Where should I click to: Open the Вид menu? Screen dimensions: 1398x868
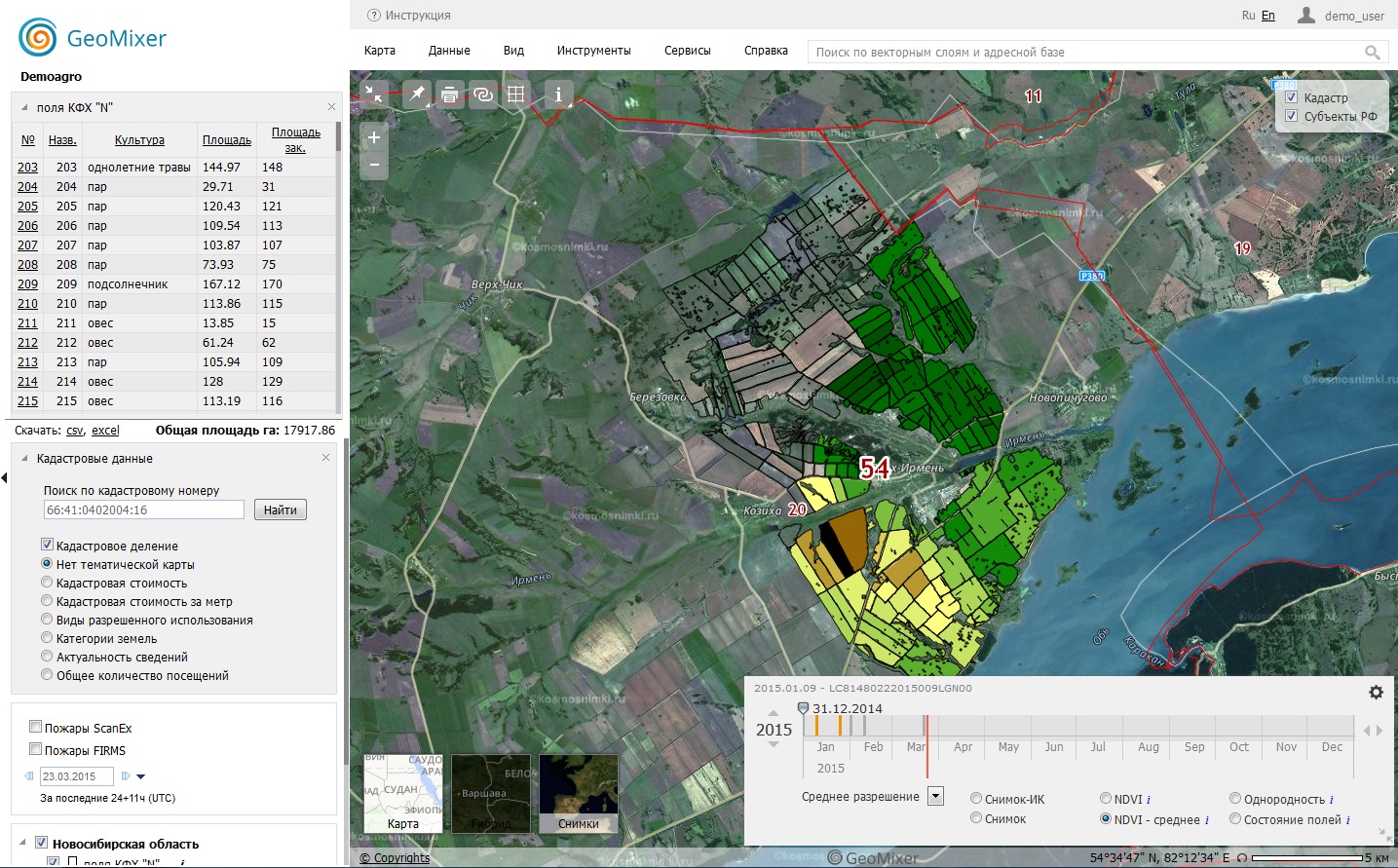coord(513,51)
